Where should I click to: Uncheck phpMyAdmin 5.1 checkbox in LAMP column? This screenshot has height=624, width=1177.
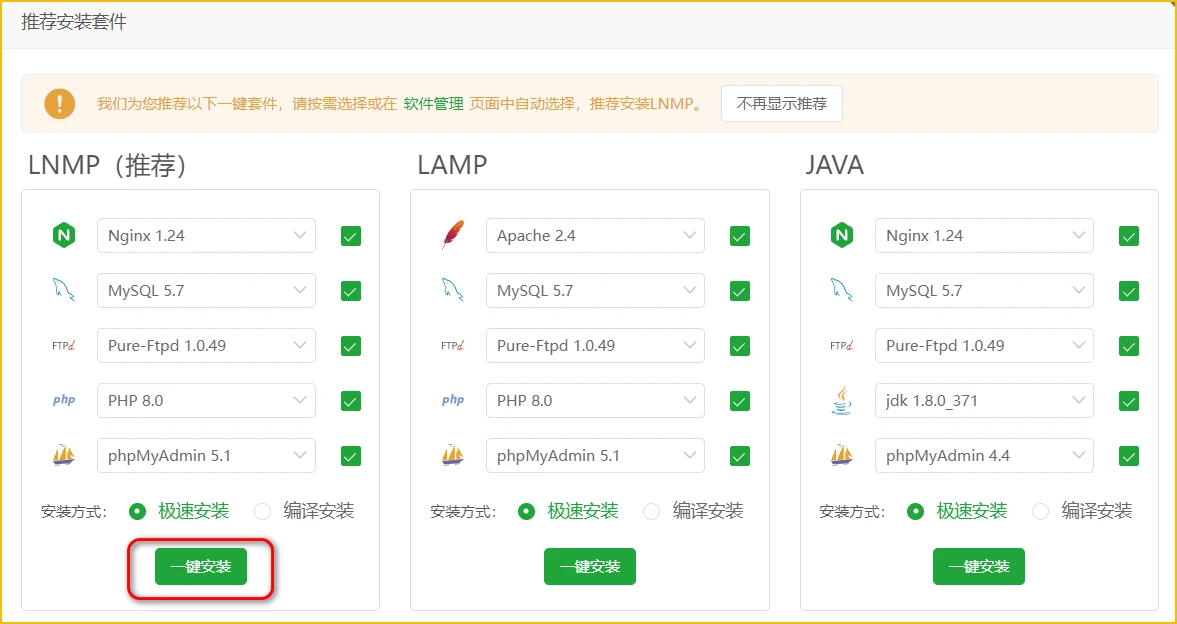(x=740, y=456)
